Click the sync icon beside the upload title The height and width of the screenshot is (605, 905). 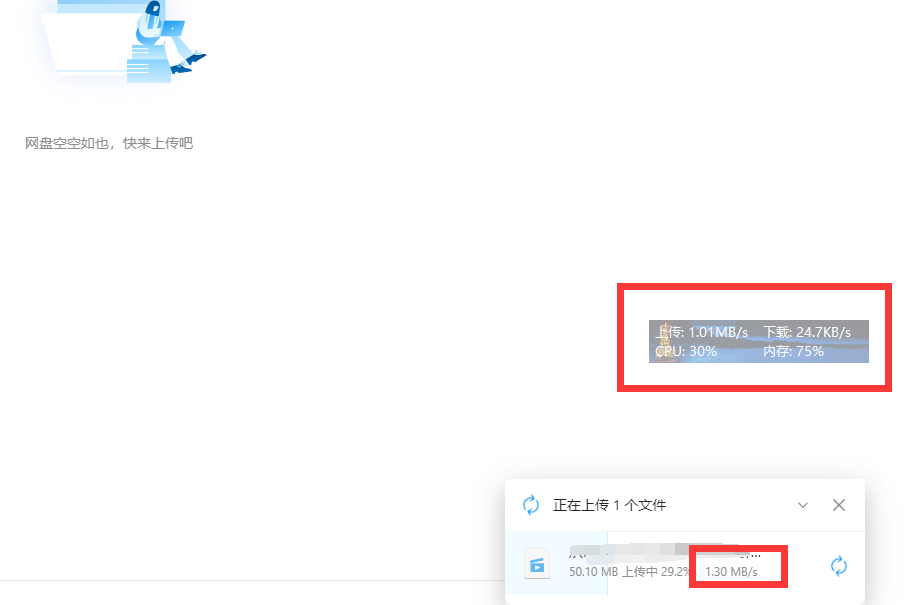(531, 505)
